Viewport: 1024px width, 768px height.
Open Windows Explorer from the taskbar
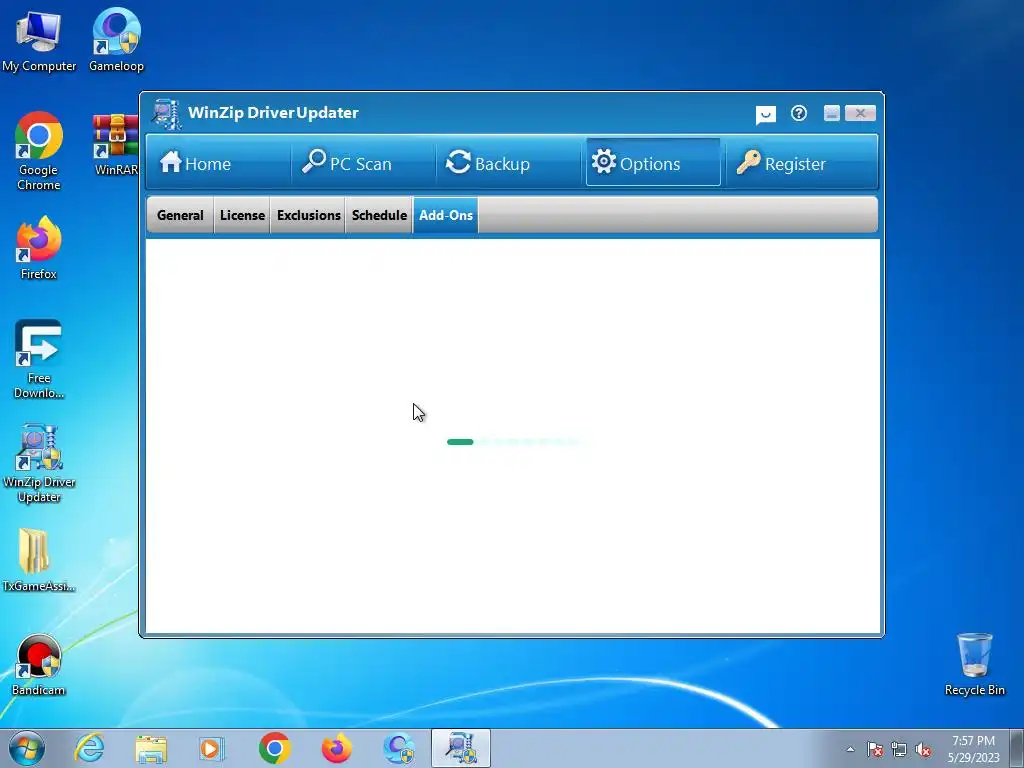[151, 748]
